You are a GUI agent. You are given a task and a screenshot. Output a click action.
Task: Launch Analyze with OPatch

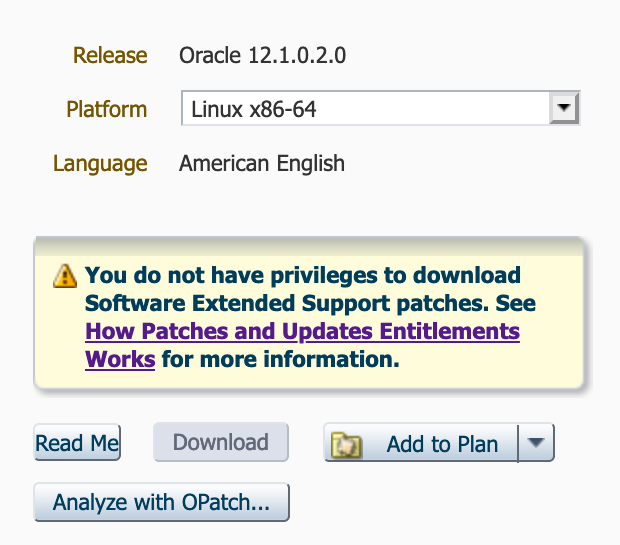pyautogui.click(x=161, y=502)
